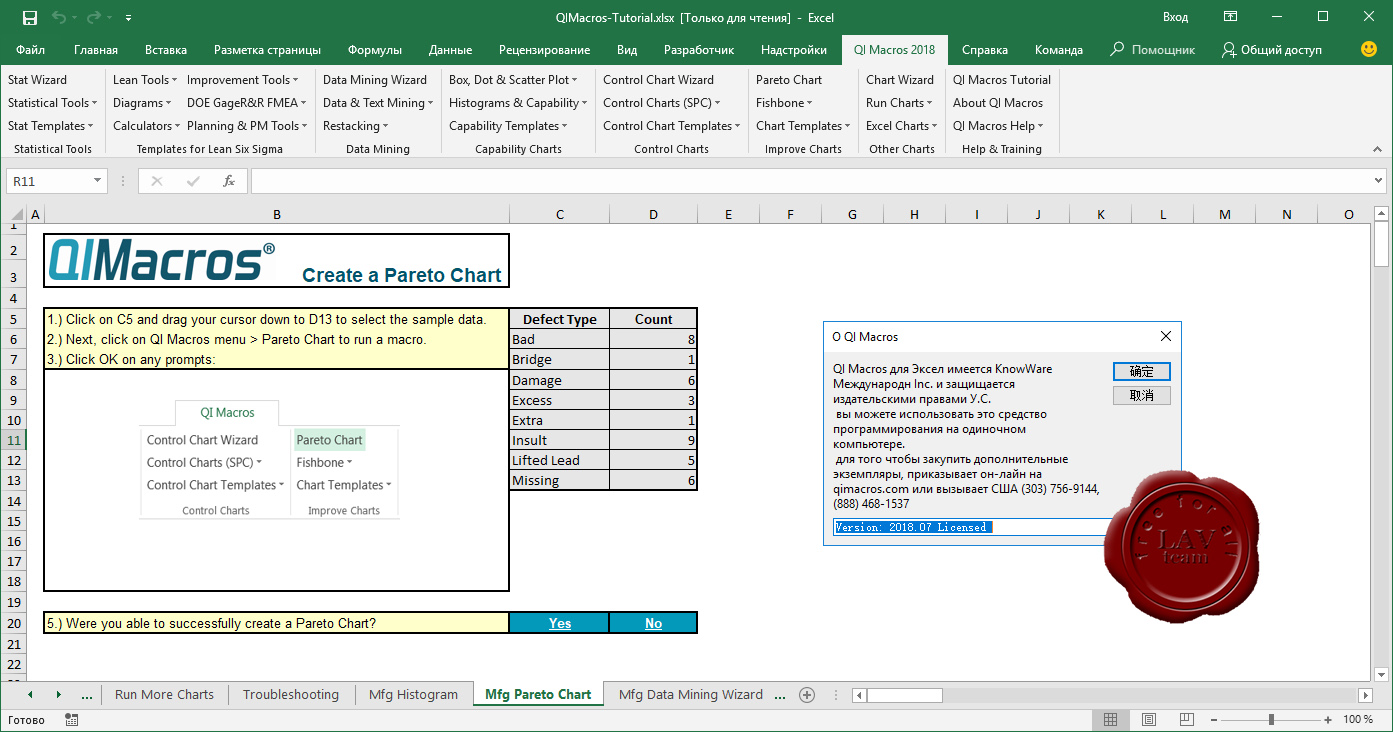
Task: Click About QI Macros
Action: [x=998, y=103]
